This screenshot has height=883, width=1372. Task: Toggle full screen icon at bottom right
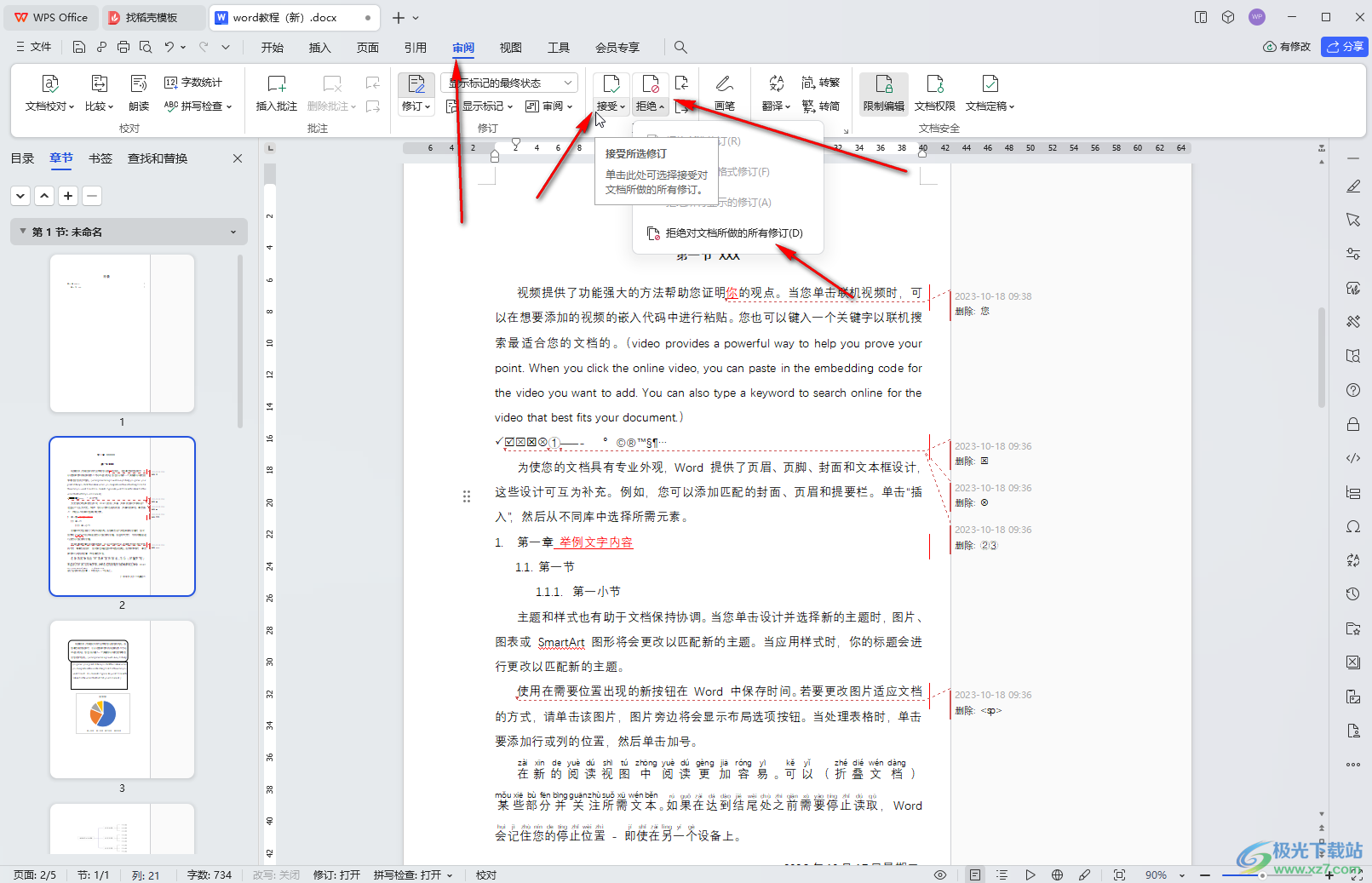(x=1356, y=874)
